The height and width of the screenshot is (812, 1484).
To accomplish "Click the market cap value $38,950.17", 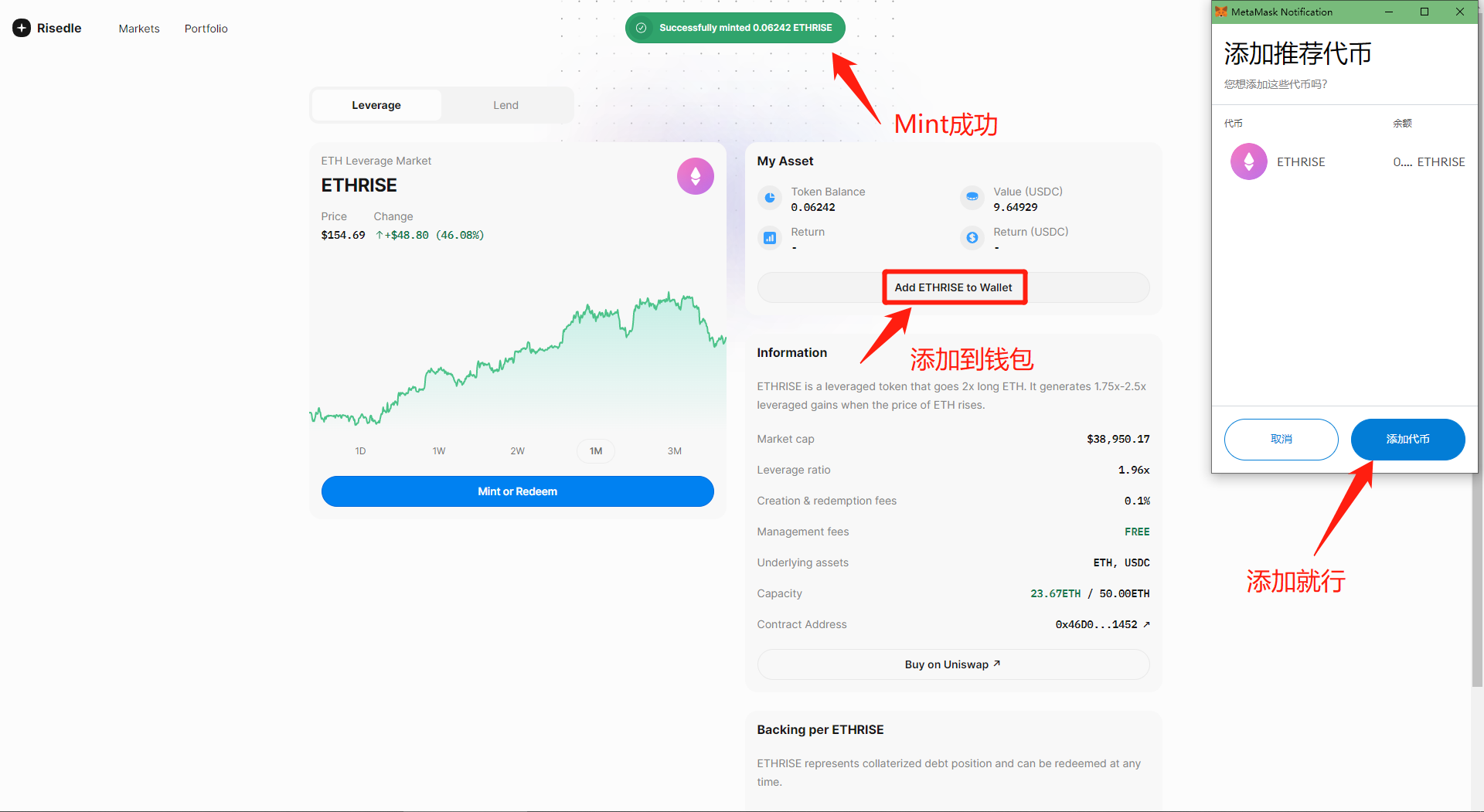I will click(1118, 439).
